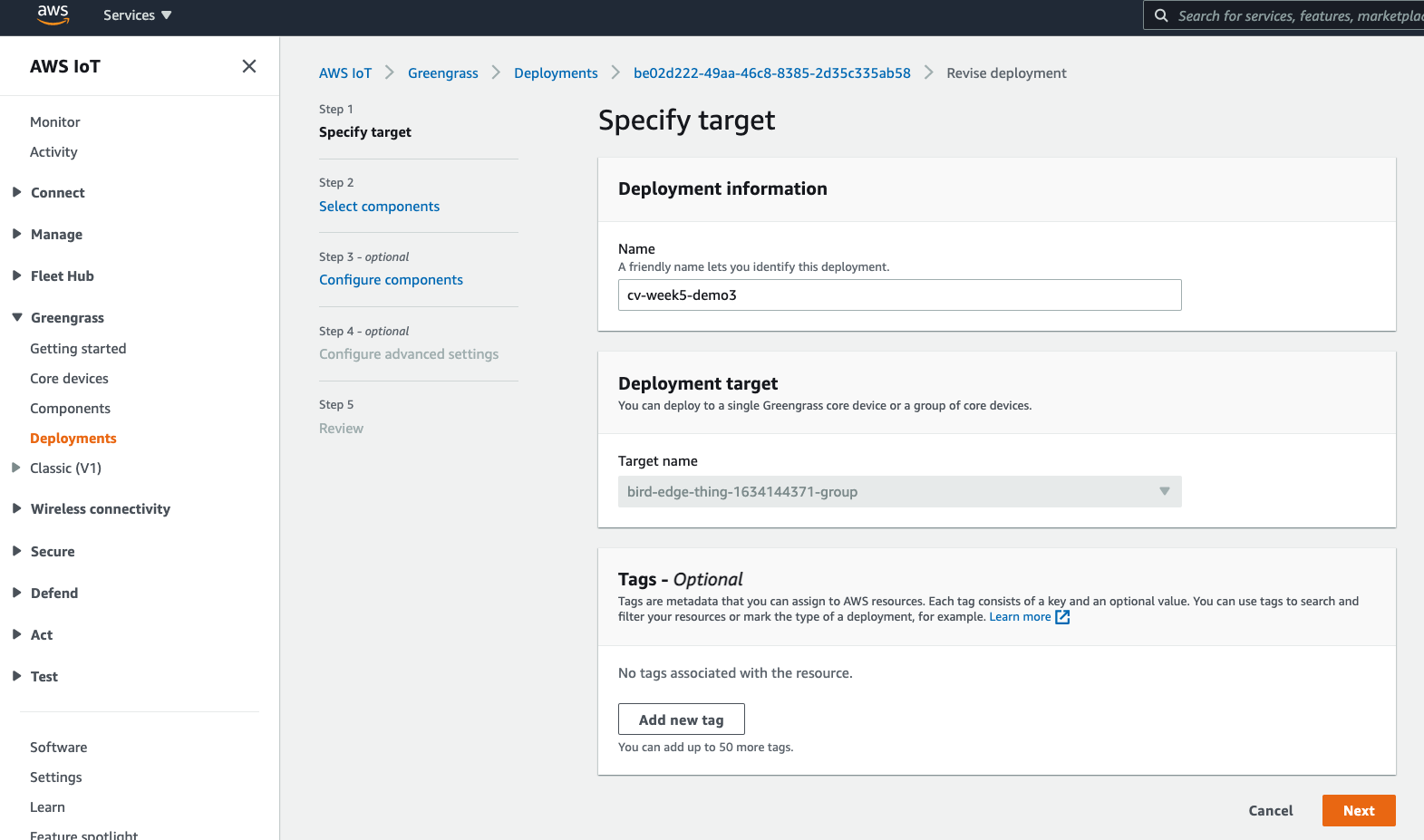Close the AWS IoT sidebar panel

(249, 66)
